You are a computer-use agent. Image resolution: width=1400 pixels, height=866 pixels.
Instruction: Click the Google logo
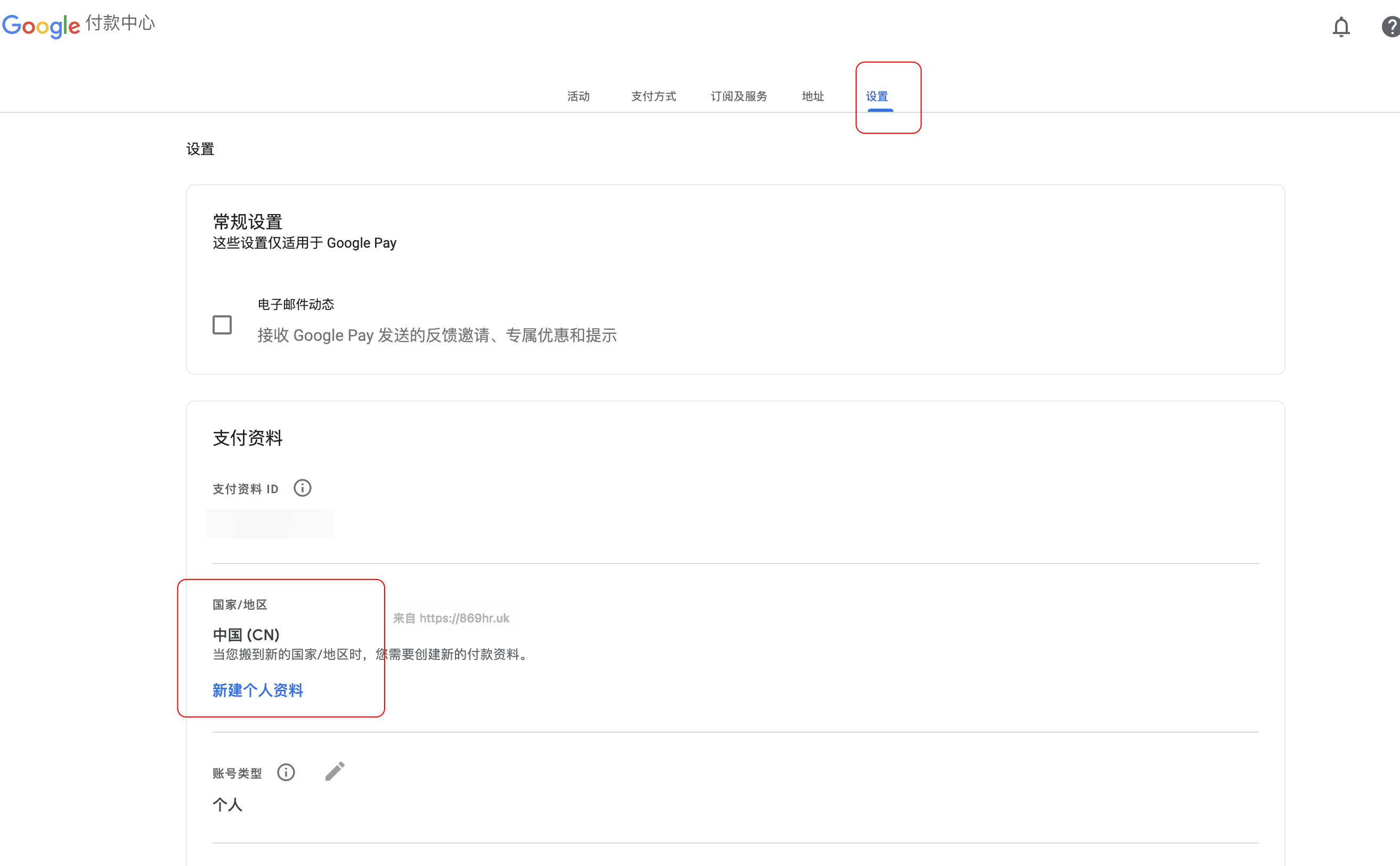tap(41, 26)
